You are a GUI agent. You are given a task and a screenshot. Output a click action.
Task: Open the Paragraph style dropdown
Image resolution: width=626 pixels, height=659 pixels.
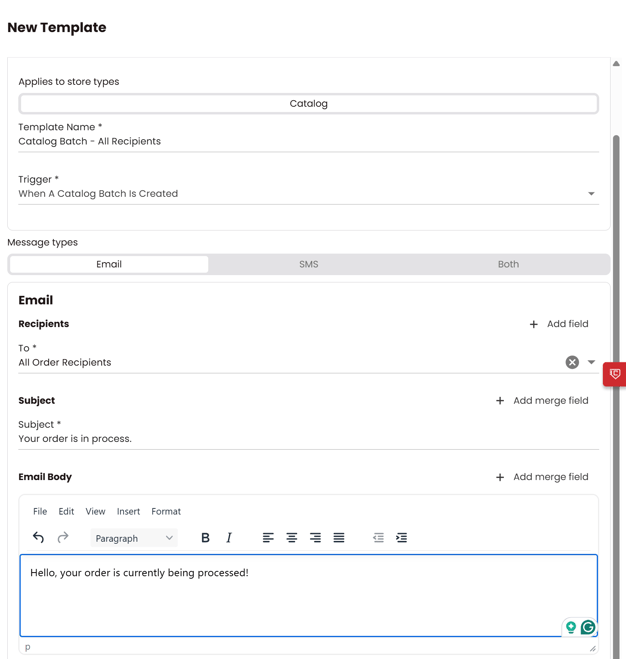134,538
